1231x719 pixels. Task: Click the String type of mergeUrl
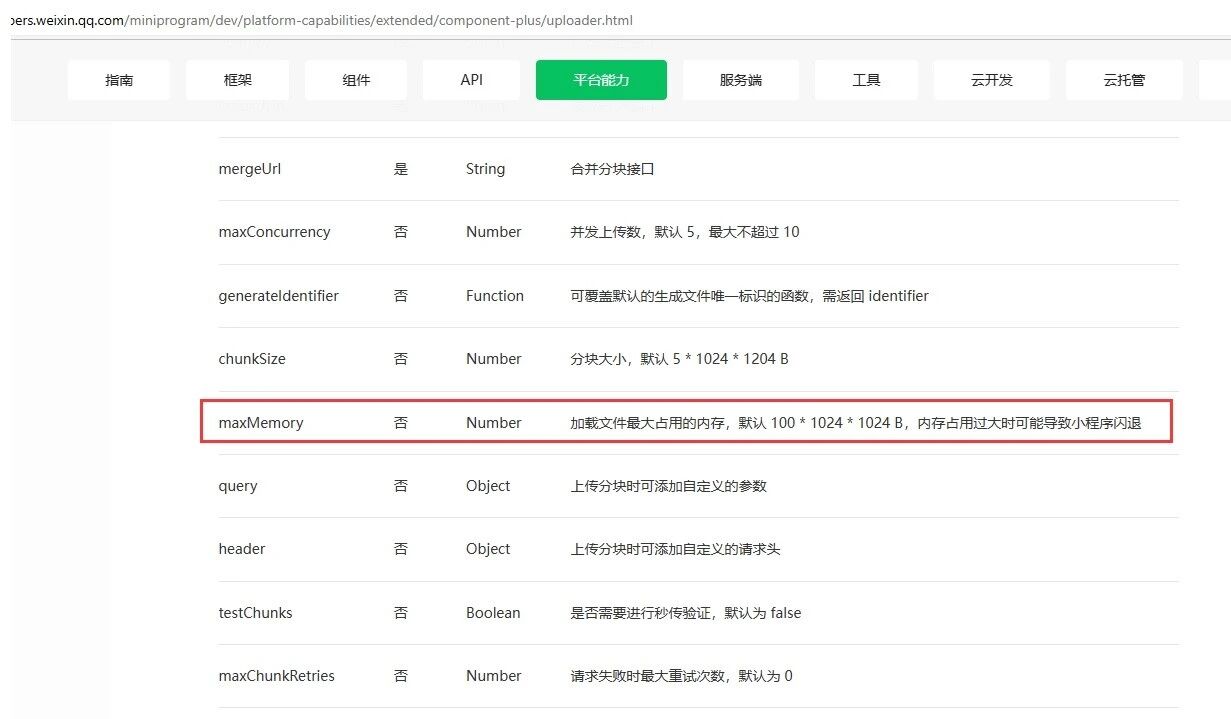click(485, 169)
